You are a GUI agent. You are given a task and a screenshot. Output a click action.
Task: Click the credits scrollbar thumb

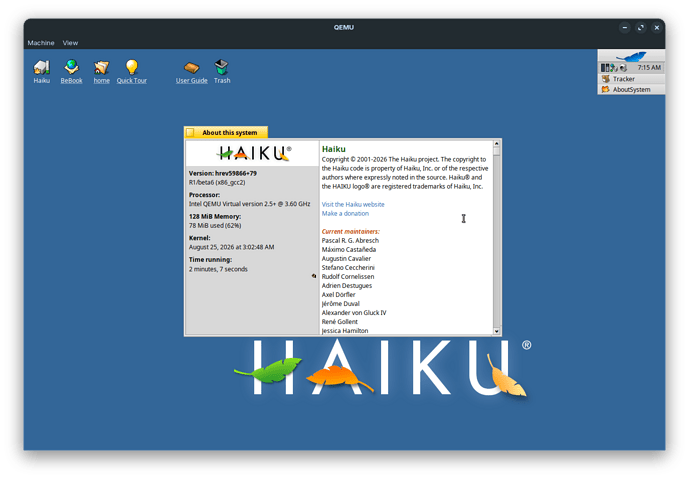pos(497,151)
